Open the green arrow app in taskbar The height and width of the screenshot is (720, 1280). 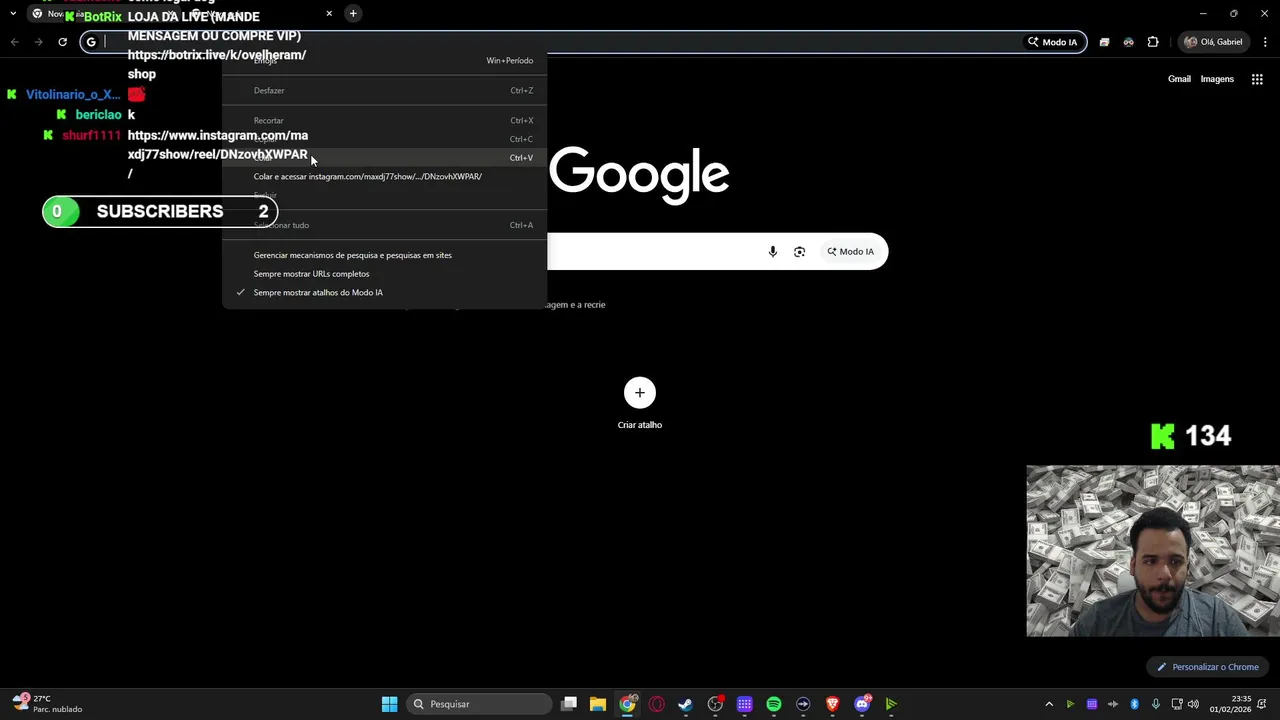pyautogui.click(x=891, y=704)
